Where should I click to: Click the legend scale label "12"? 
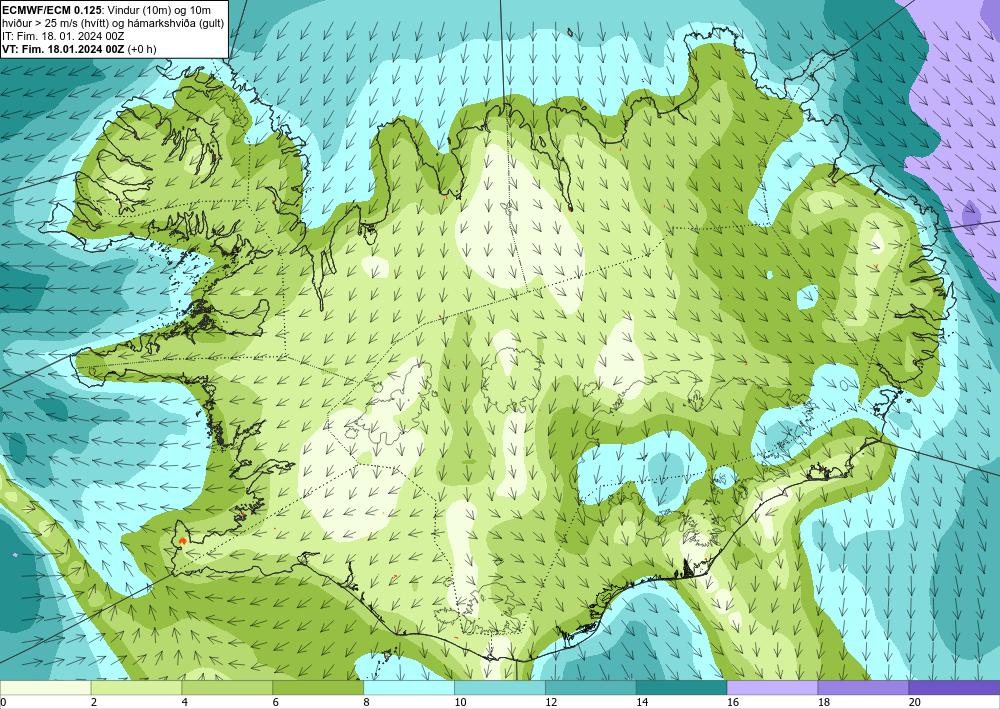pyautogui.click(x=551, y=703)
